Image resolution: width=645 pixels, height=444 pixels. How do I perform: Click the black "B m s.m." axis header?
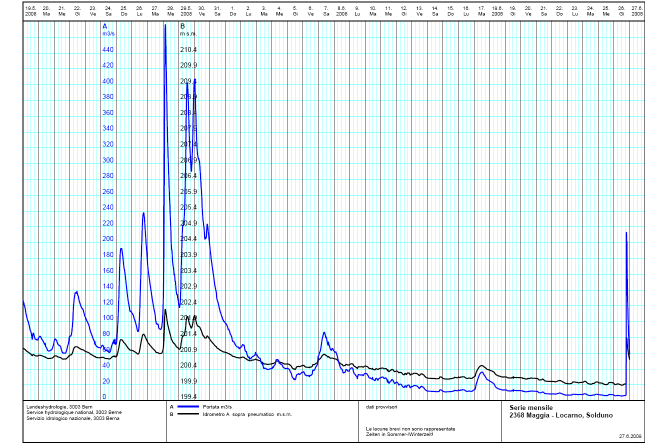[x=184, y=30]
